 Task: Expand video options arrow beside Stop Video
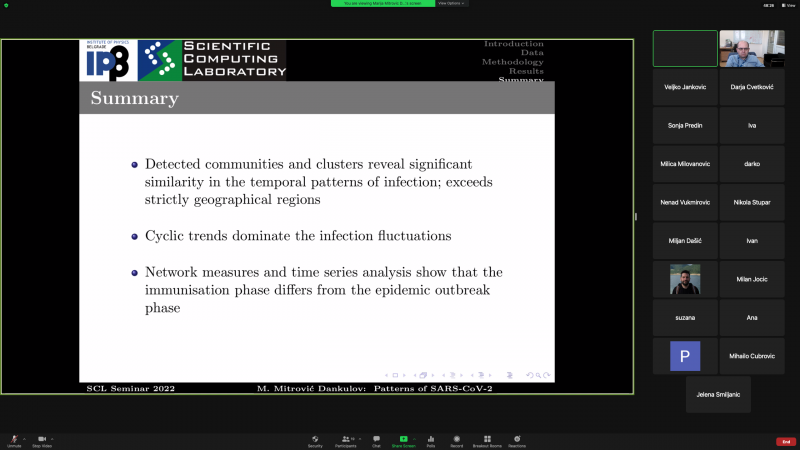(52, 439)
